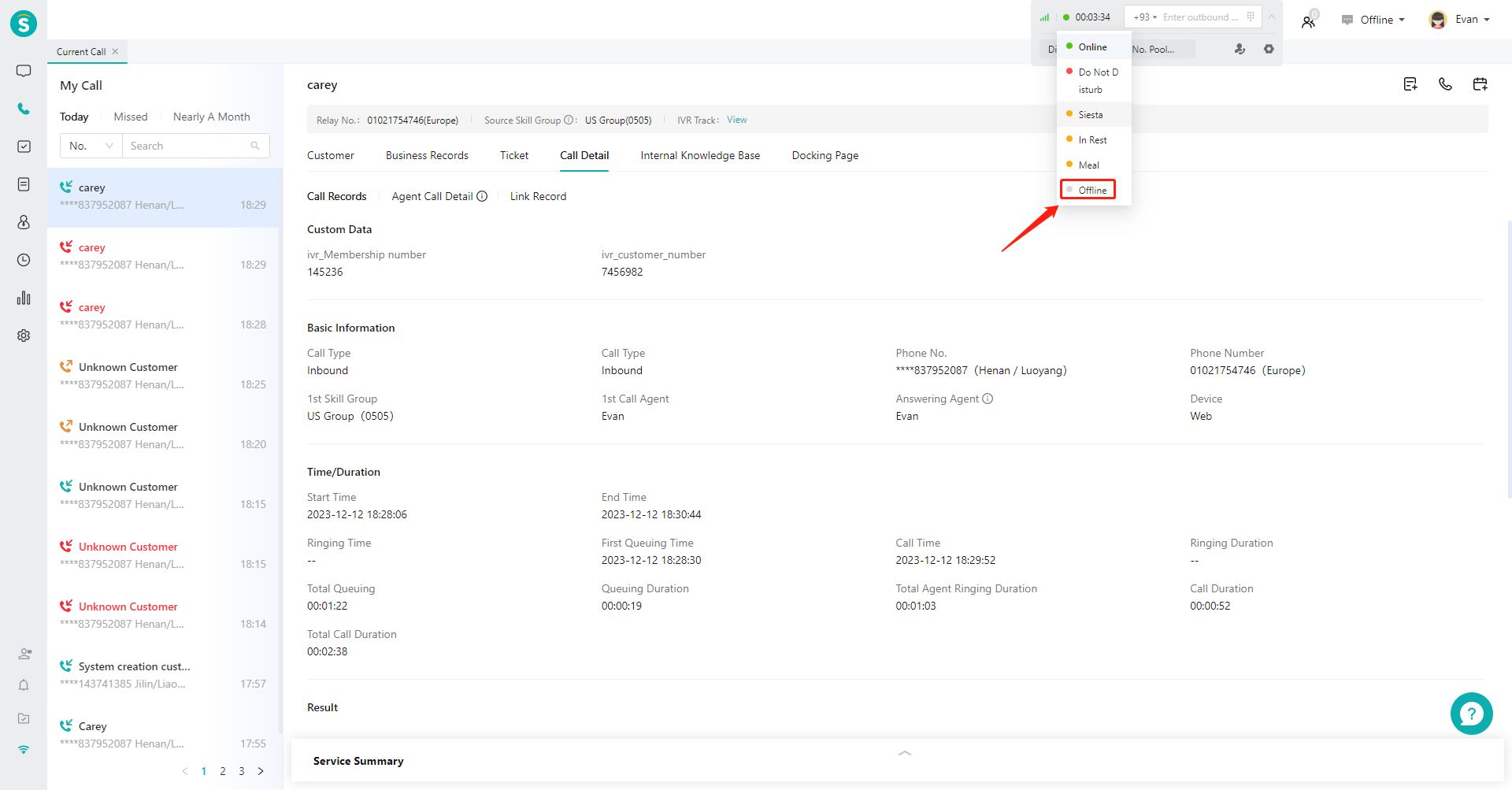The image size is (1512, 790).
Task: Open the help chat bubble button
Action: 1471,714
